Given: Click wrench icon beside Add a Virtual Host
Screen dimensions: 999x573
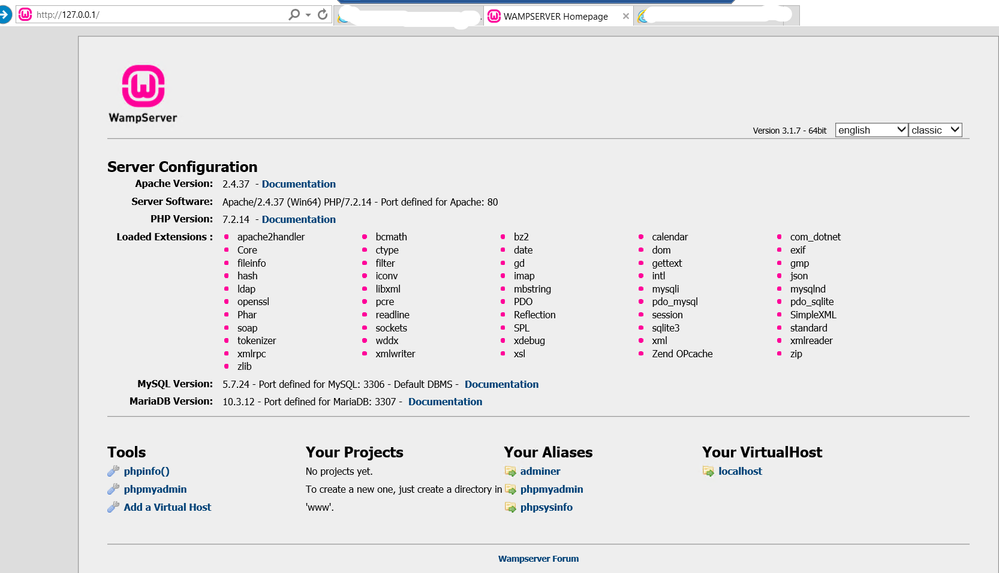Looking at the screenshot, I should click(x=113, y=507).
